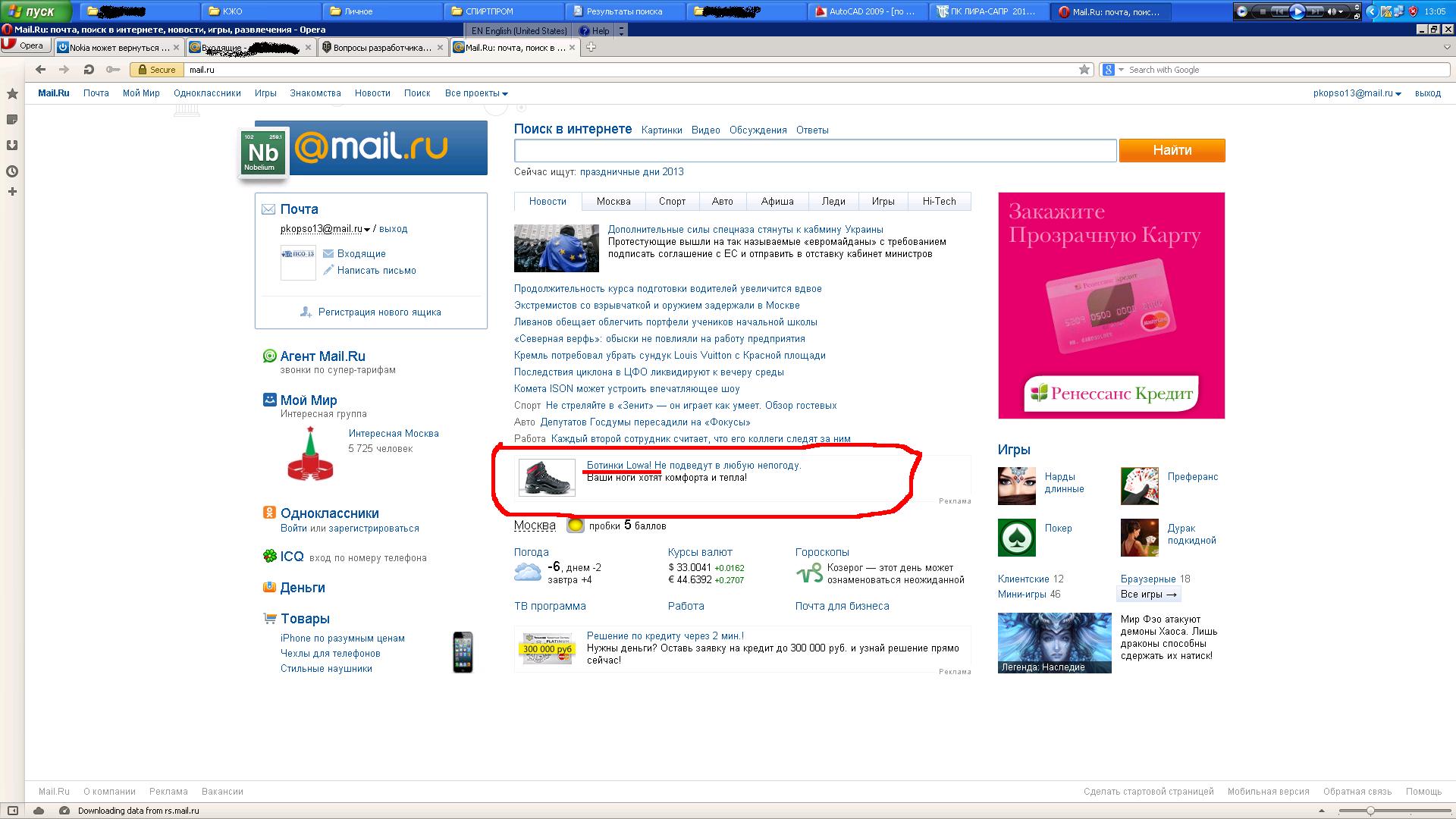Click the Reload page icon

pos(89,70)
